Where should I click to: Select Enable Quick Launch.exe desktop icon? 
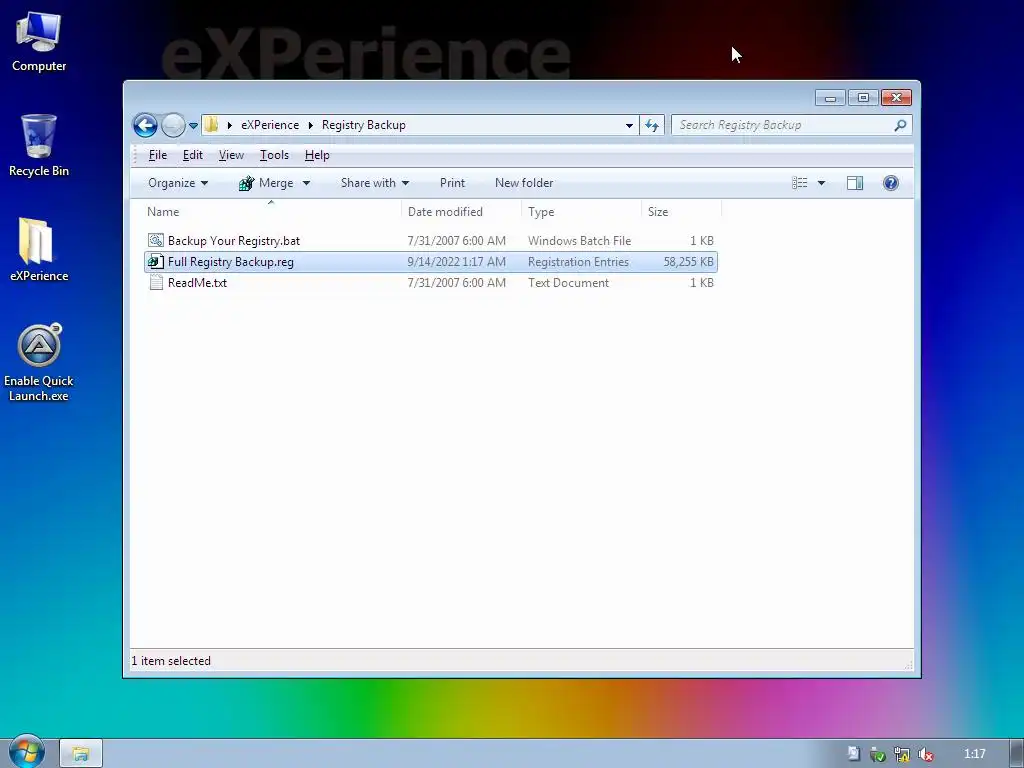tap(39, 362)
